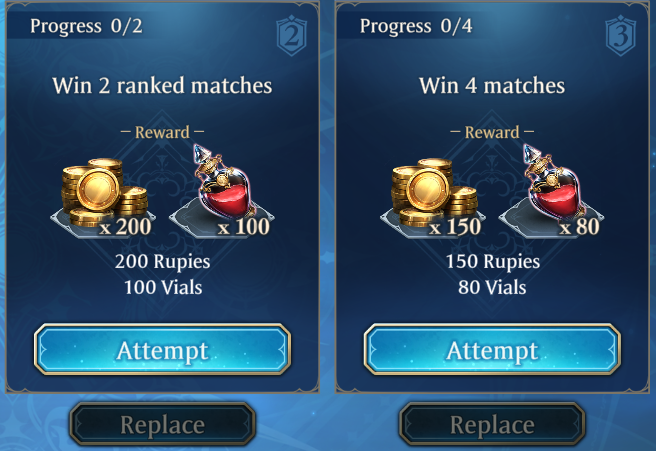
Task: Click the Win 2 ranked matches title
Action: tap(162, 86)
